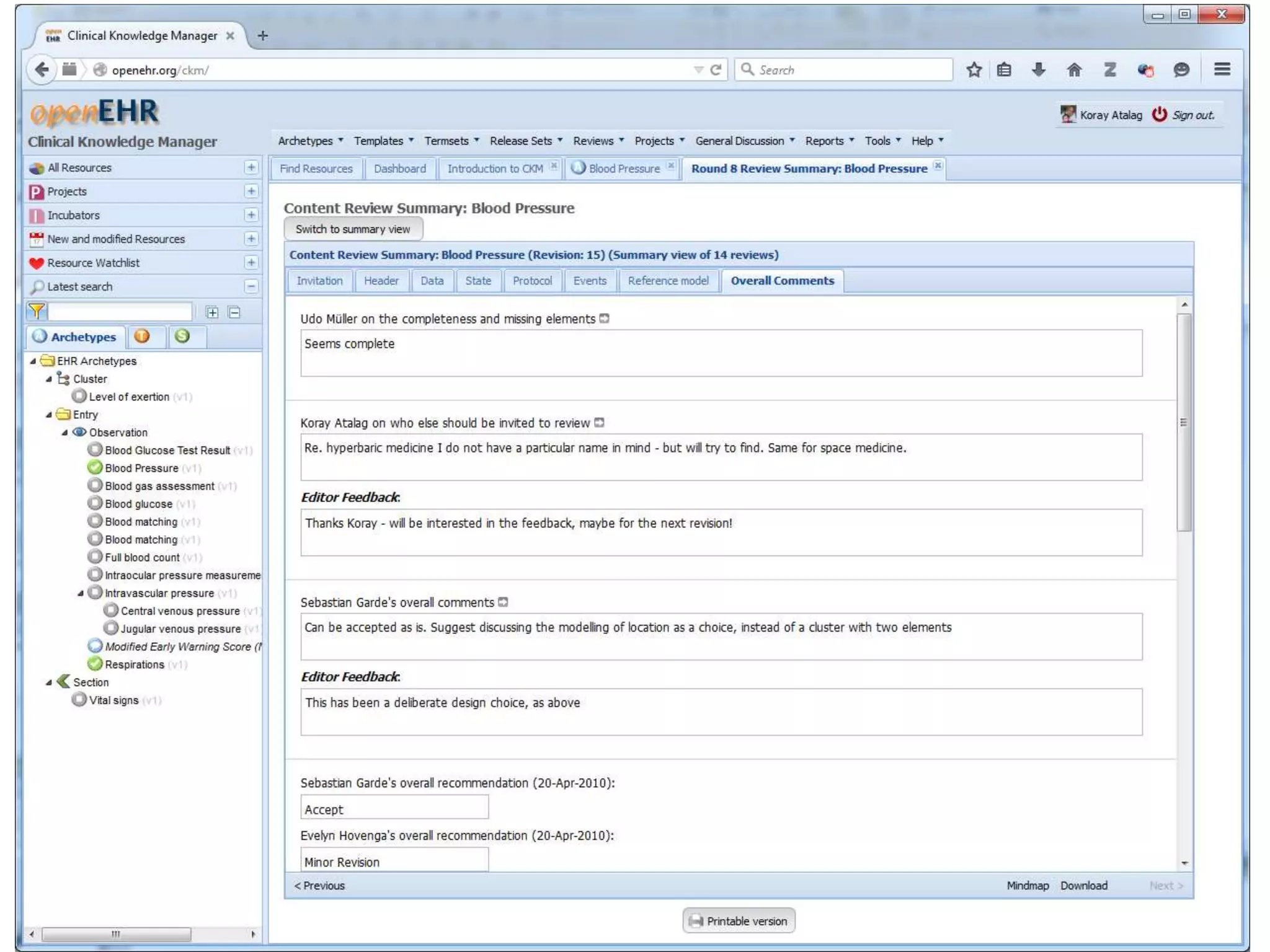Select the green termsets icon tab
The image size is (1270, 952).
182,336
